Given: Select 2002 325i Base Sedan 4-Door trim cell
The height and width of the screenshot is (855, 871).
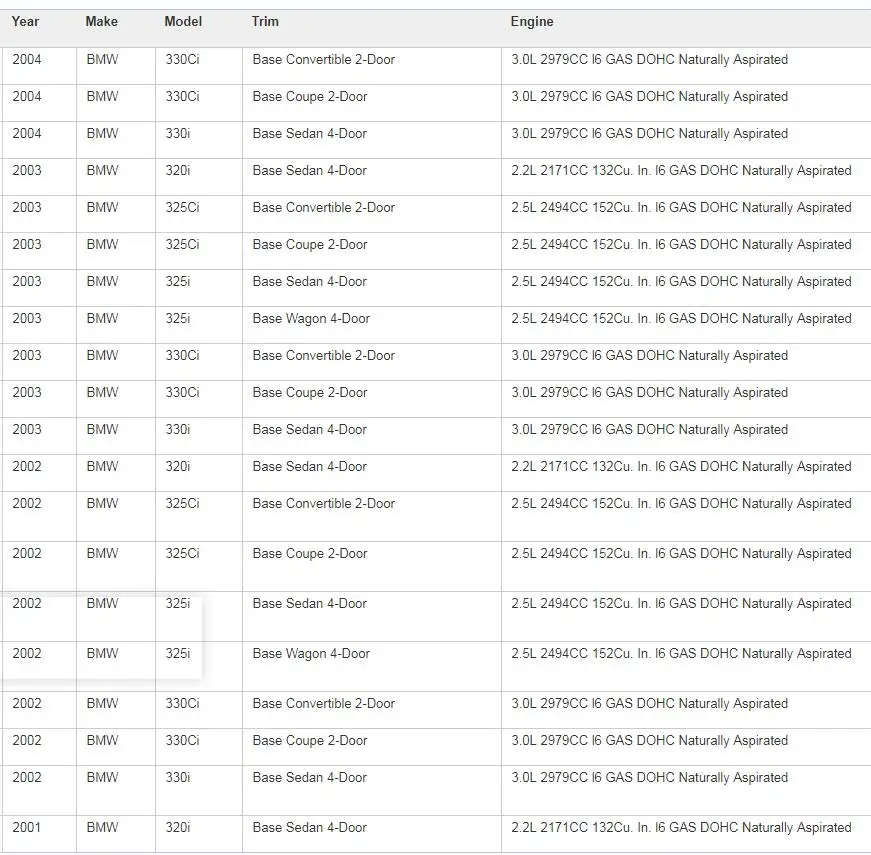Looking at the screenshot, I should [x=372, y=617].
